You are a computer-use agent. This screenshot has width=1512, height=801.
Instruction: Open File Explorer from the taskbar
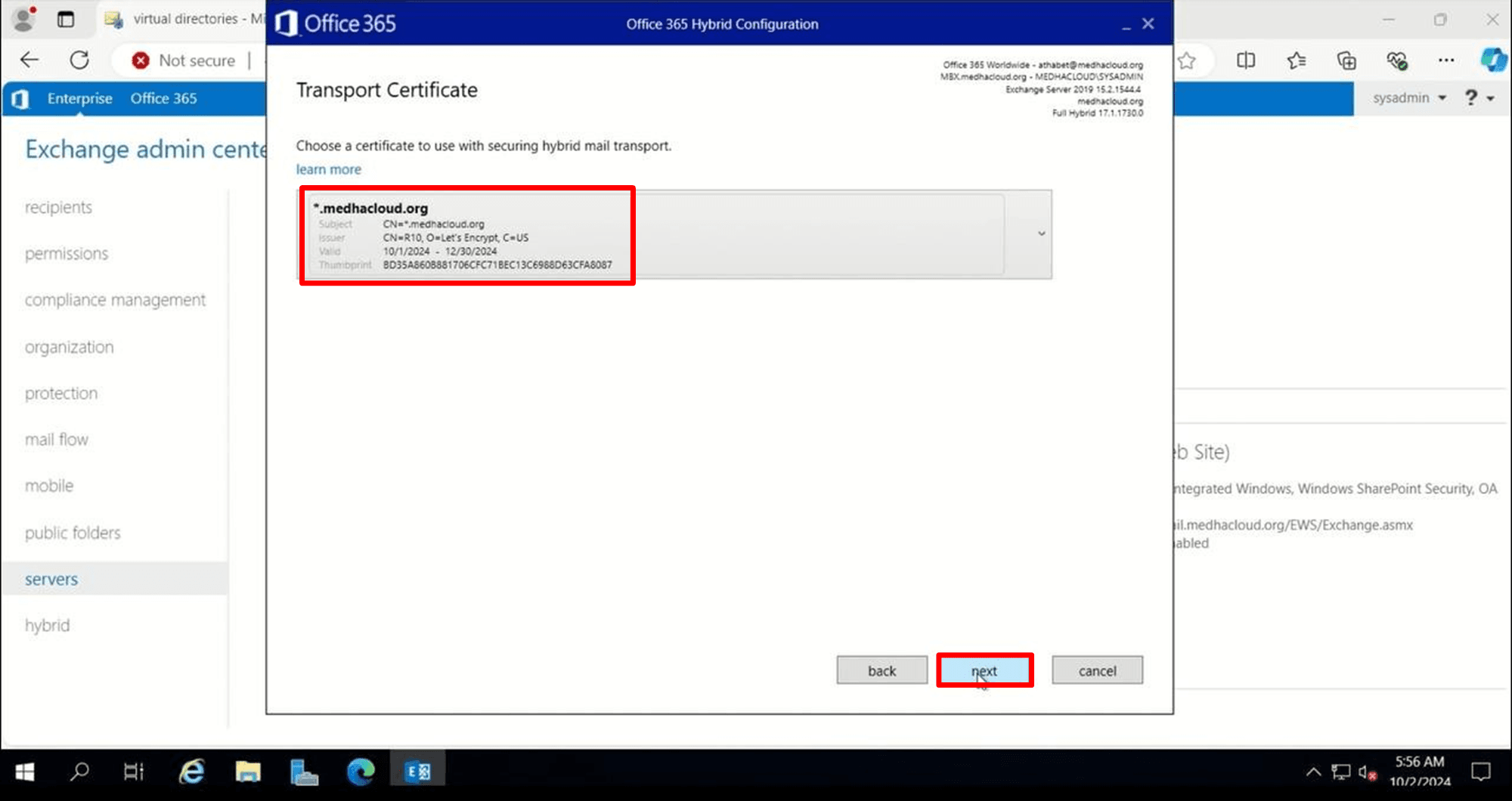pyautogui.click(x=248, y=772)
